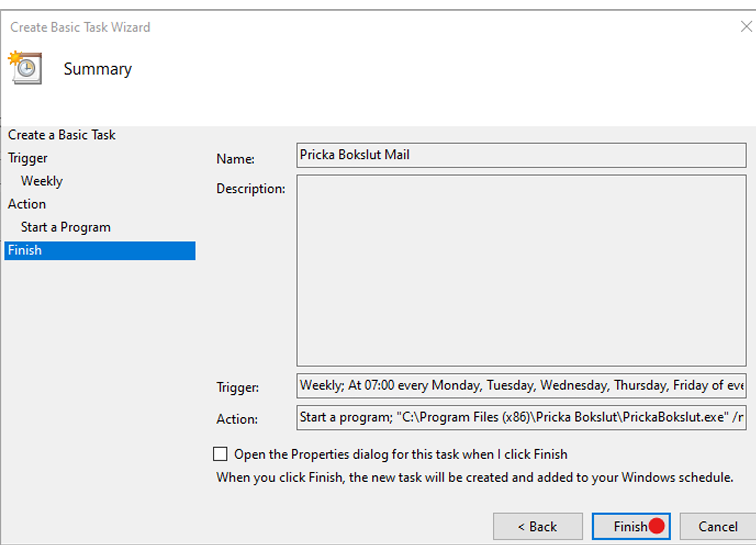This screenshot has width=756, height=546.
Task: Click the Description: label
Action: (251, 189)
